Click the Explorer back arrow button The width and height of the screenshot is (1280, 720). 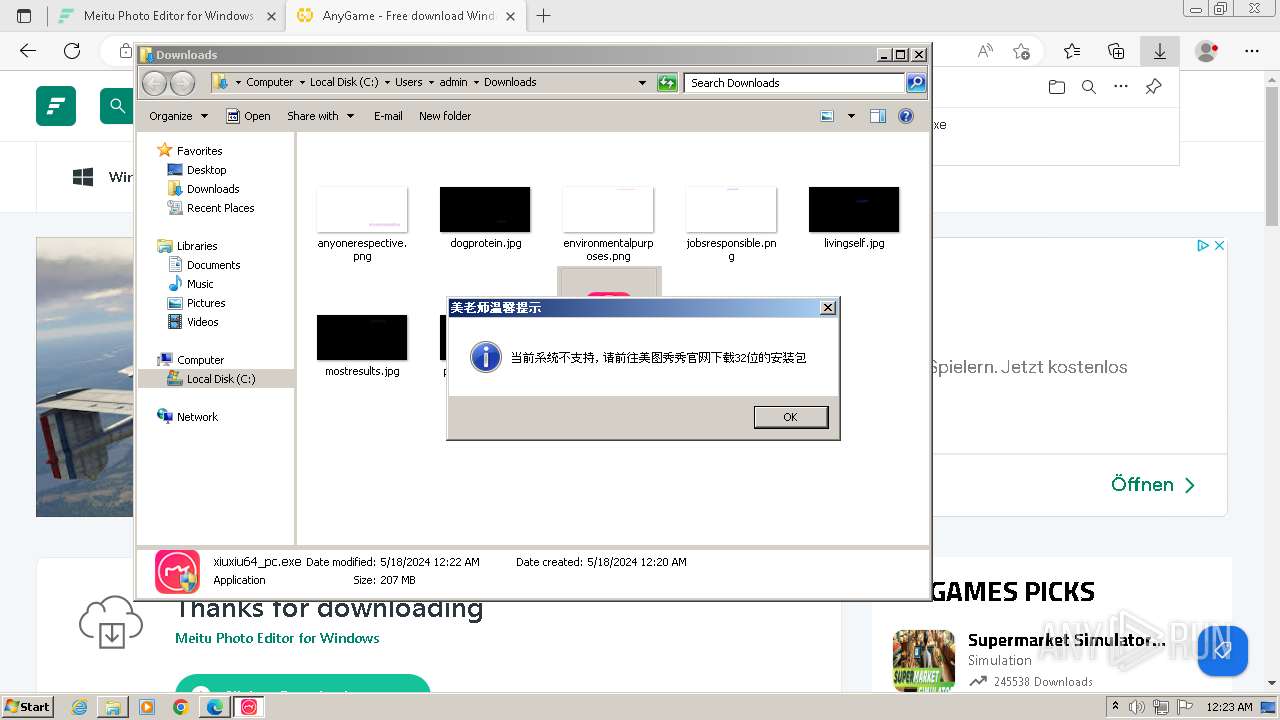154,83
